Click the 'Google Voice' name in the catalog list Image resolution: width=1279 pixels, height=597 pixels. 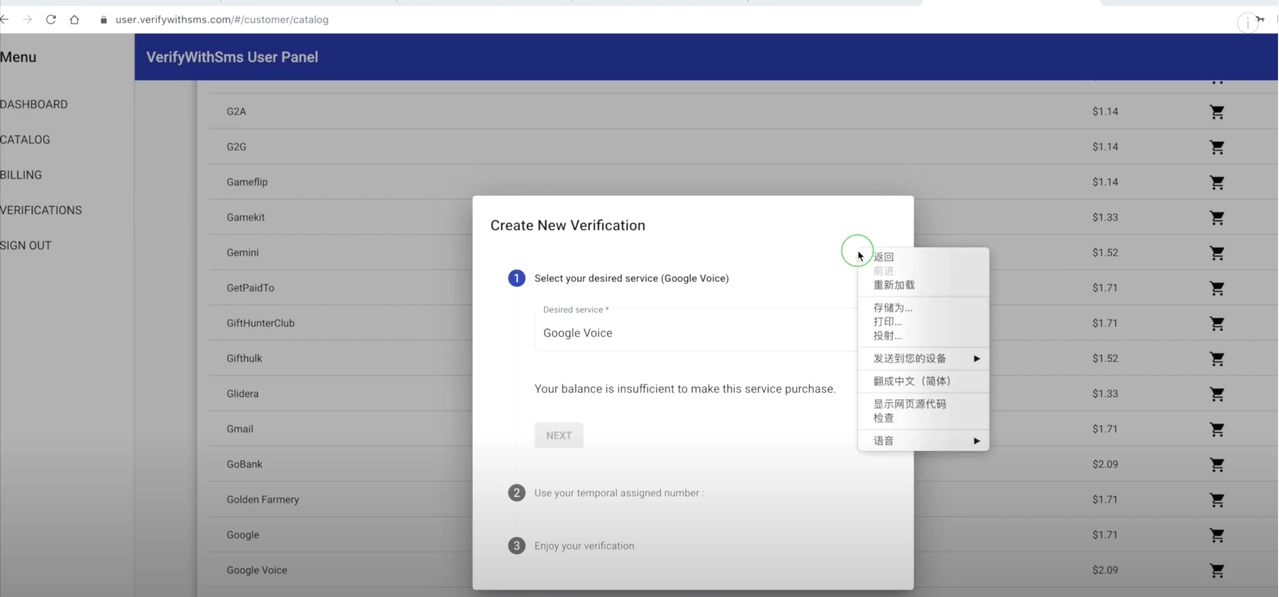click(257, 570)
